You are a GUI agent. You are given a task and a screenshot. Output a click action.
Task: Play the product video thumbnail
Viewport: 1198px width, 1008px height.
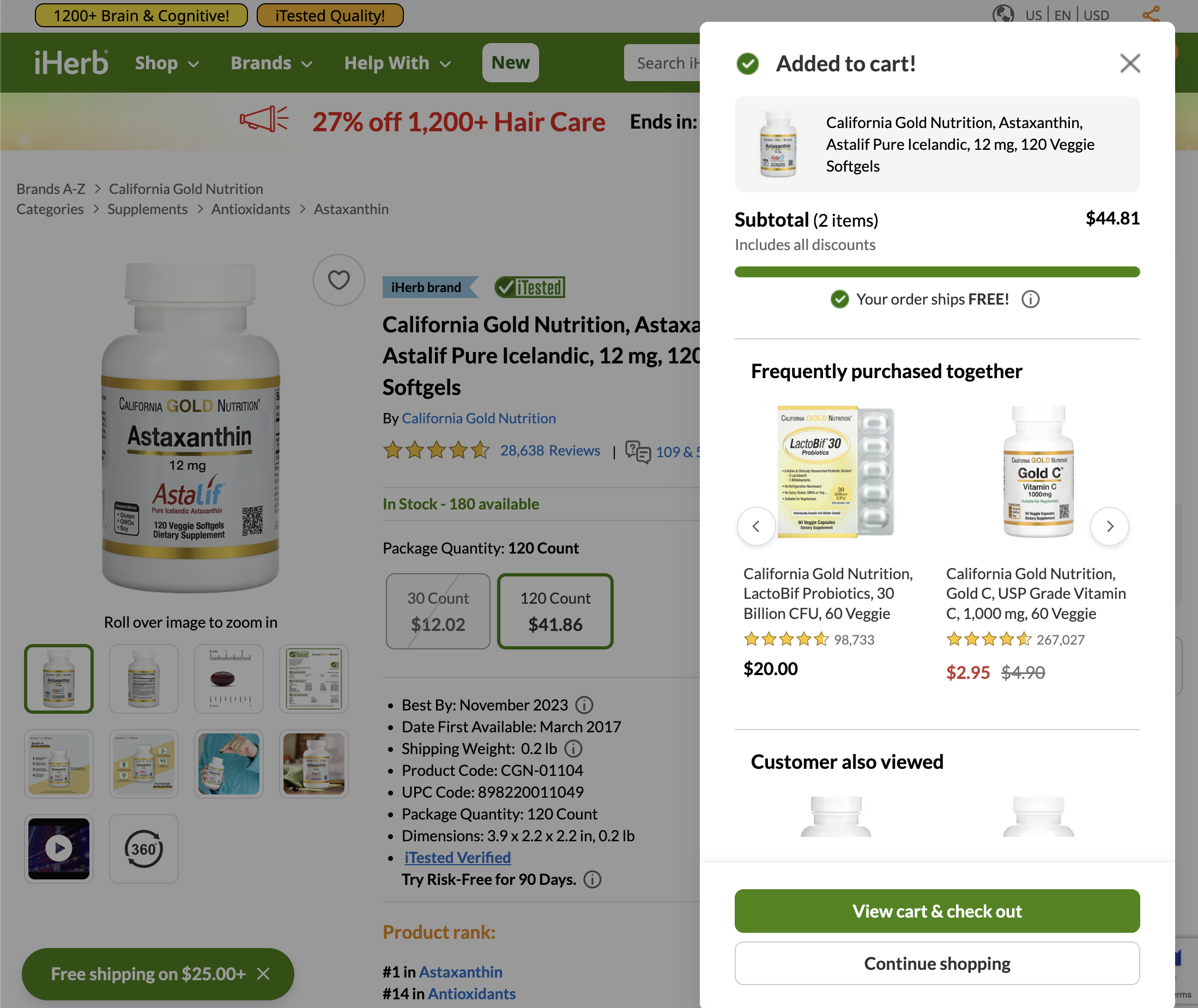point(58,849)
